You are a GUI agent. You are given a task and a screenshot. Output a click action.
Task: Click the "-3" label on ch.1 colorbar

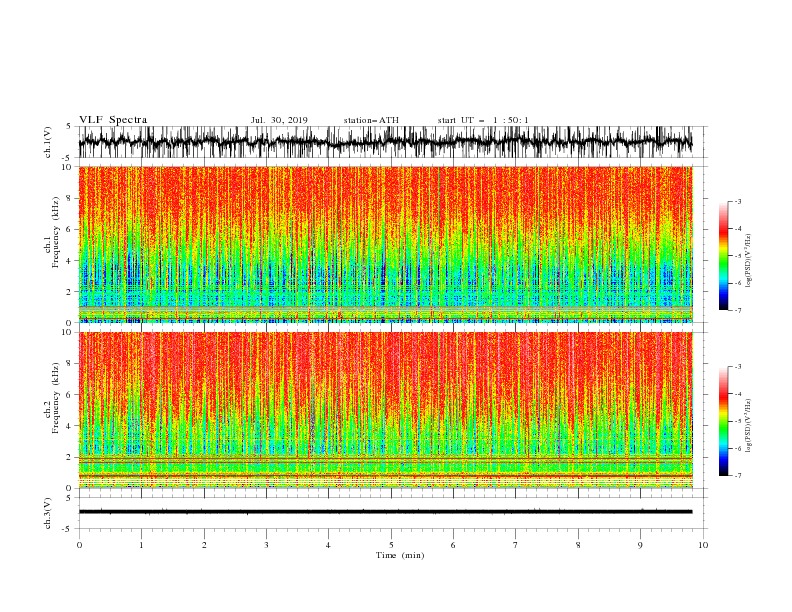737,201
